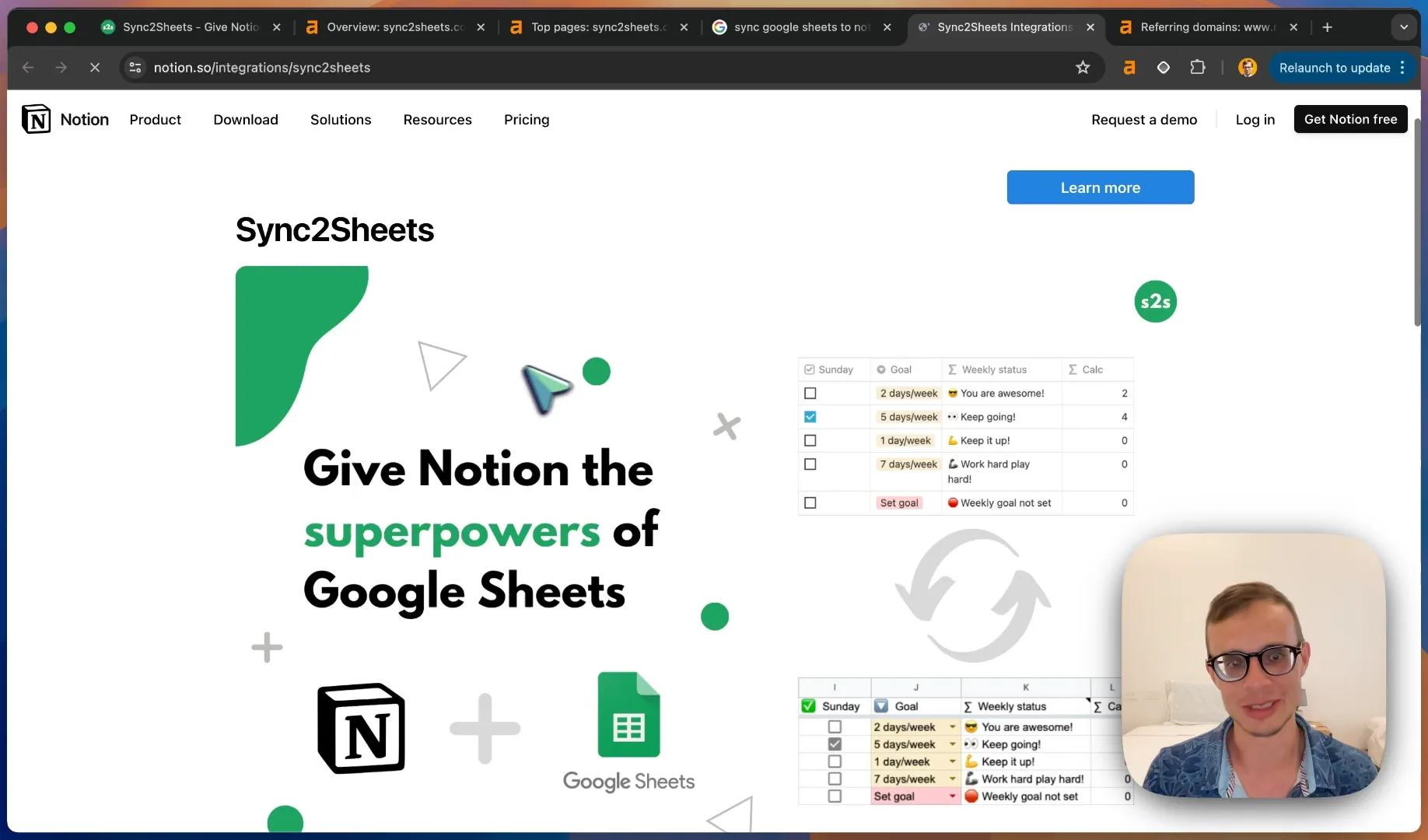Open the Download menu
Screen dimensions: 1428x840
coord(246,119)
